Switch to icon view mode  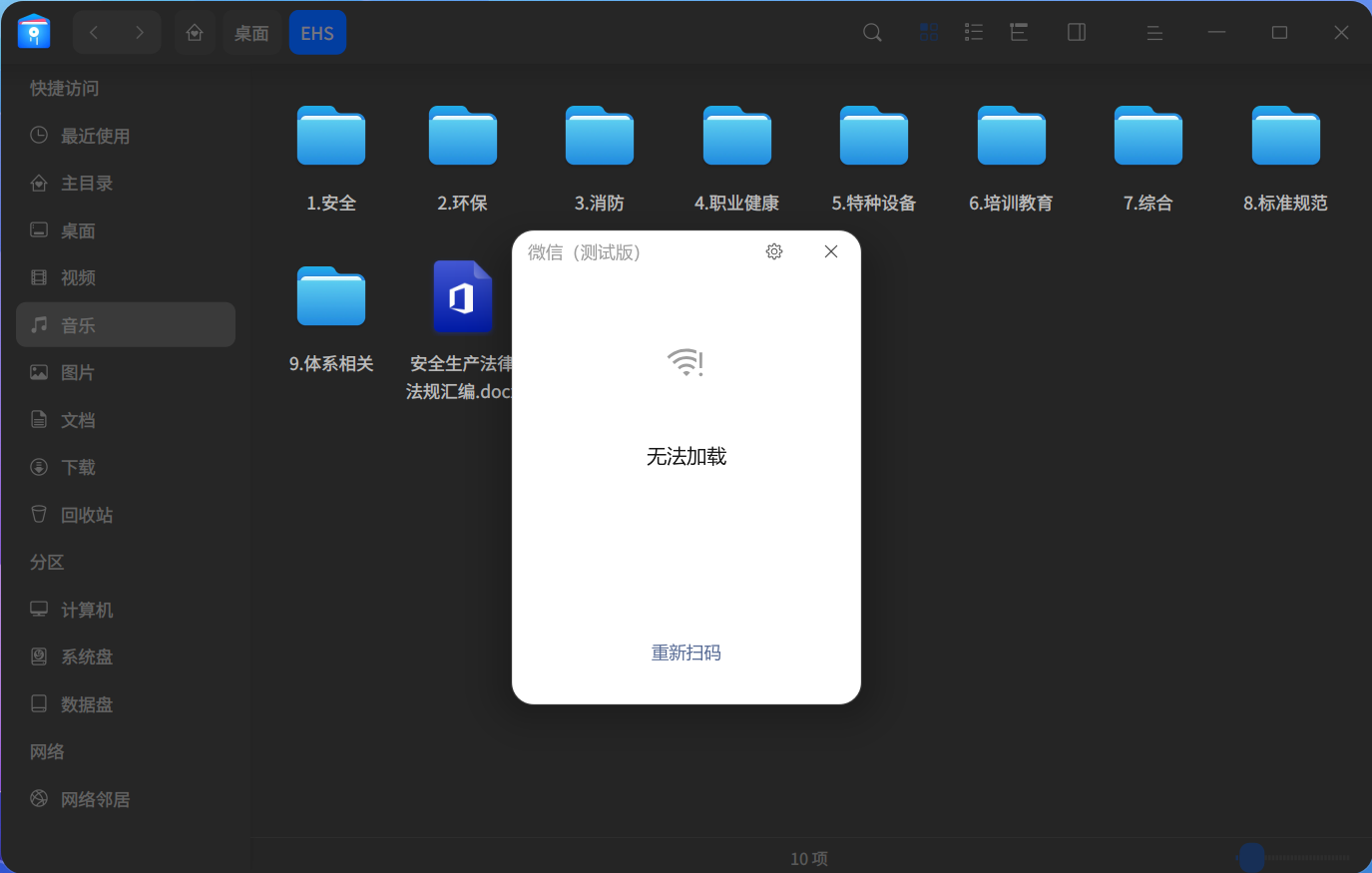(928, 33)
